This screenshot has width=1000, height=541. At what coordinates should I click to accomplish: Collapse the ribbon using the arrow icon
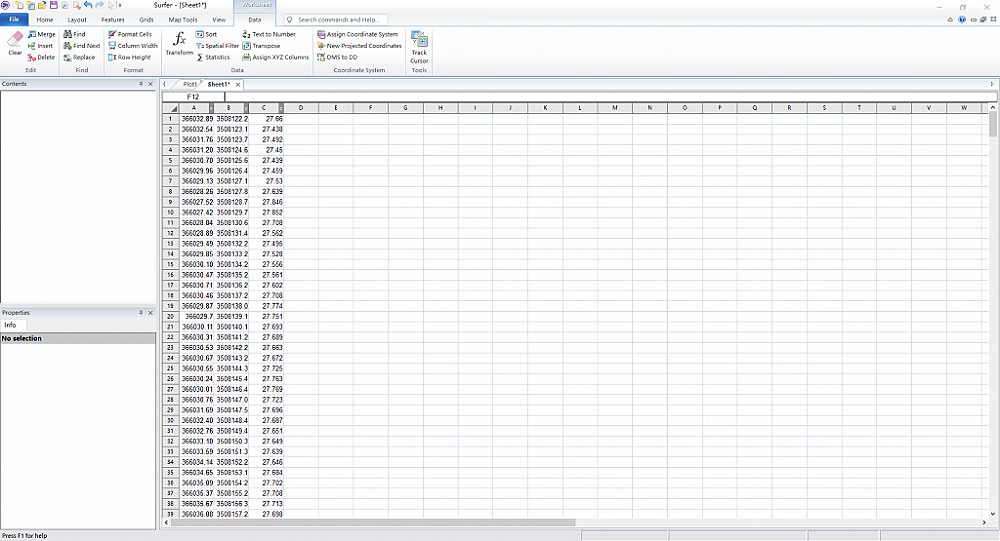point(949,19)
